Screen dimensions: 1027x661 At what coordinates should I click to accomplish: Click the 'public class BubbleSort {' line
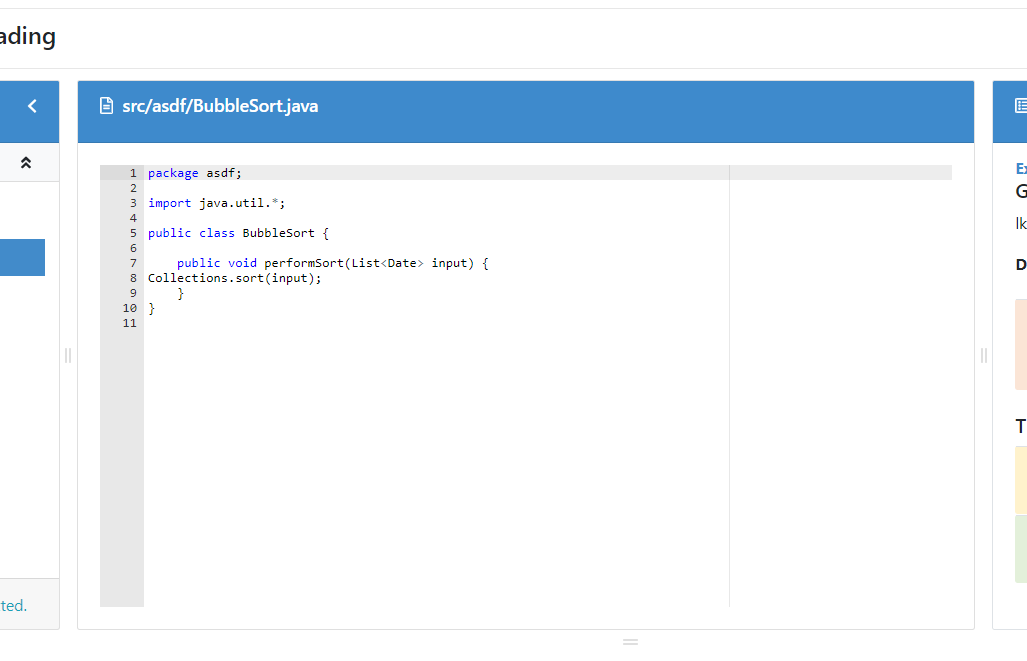click(x=238, y=233)
